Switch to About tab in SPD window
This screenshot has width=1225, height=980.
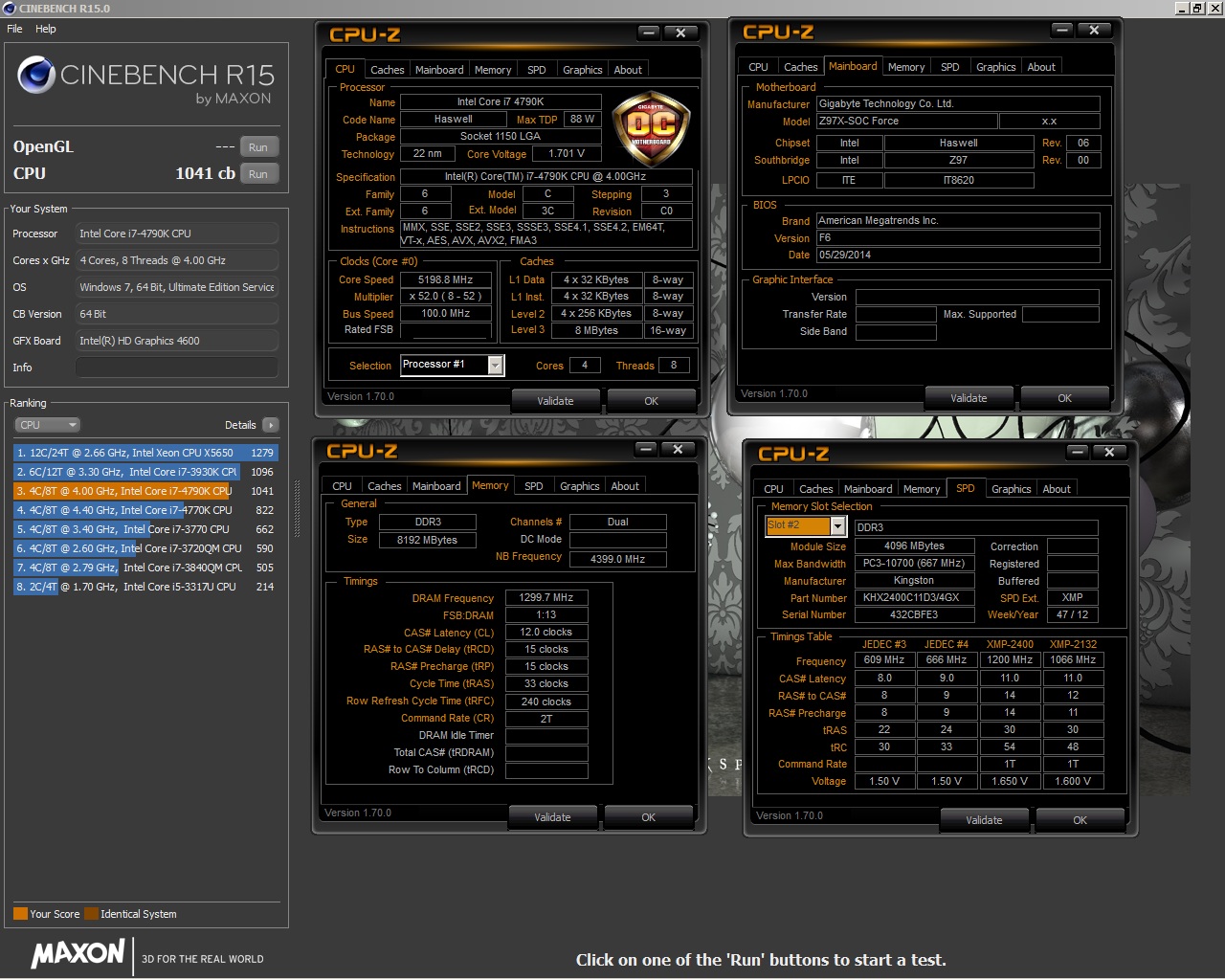(1057, 489)
